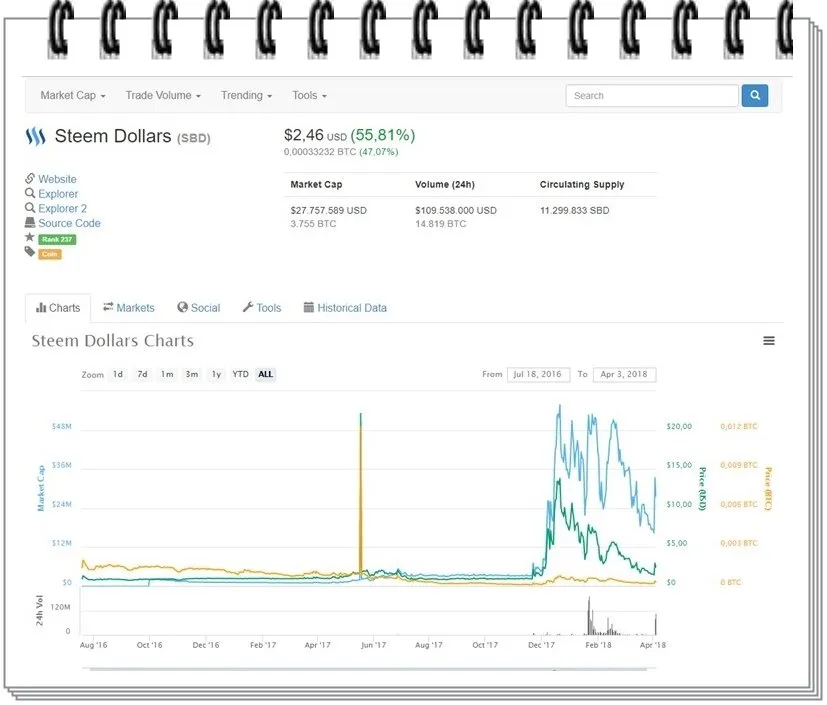Click the Volume (24h) table header
The image size is (827, 705).
click(x=445, y=185)
